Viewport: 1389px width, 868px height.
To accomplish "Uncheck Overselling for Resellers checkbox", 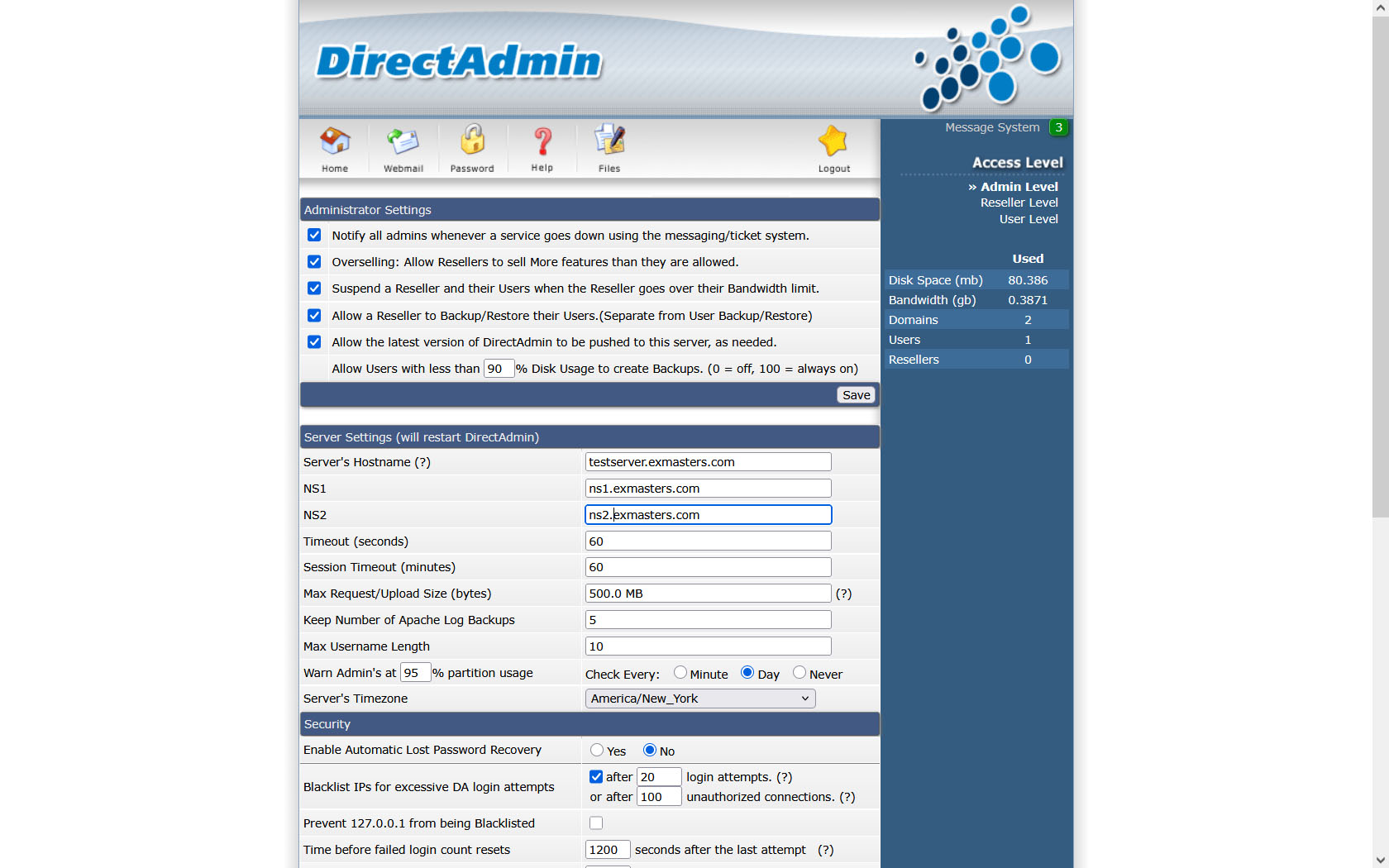I will pos(314,262).
